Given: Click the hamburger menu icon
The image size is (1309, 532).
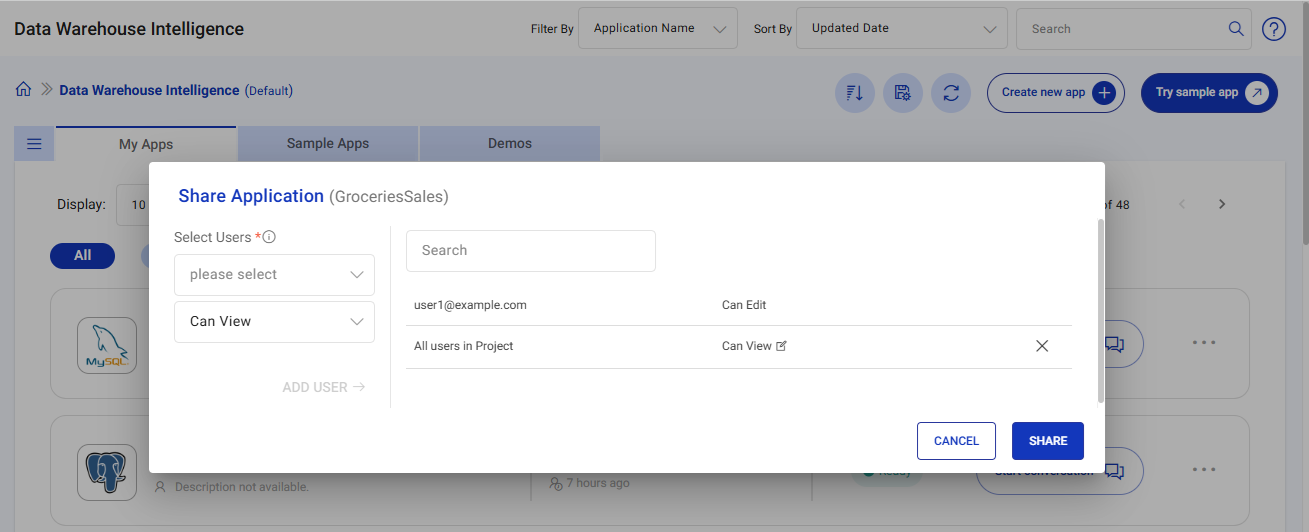Looking at the screenshot, I should (34, 144).
